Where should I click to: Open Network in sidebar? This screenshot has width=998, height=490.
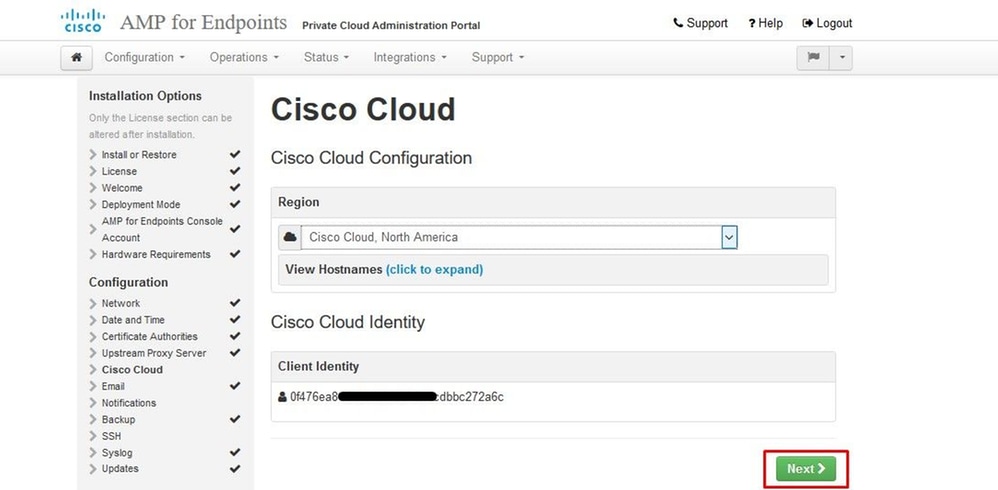pyautogui.click(x=121, y=304)
